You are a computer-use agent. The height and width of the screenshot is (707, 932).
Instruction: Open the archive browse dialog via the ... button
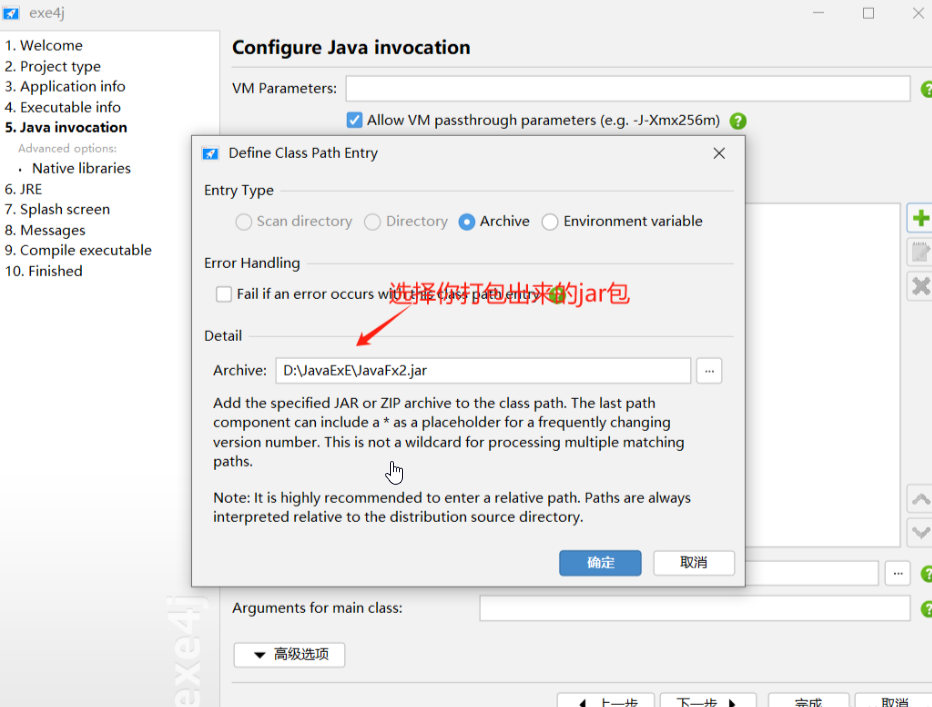click(x=709, y=370)
